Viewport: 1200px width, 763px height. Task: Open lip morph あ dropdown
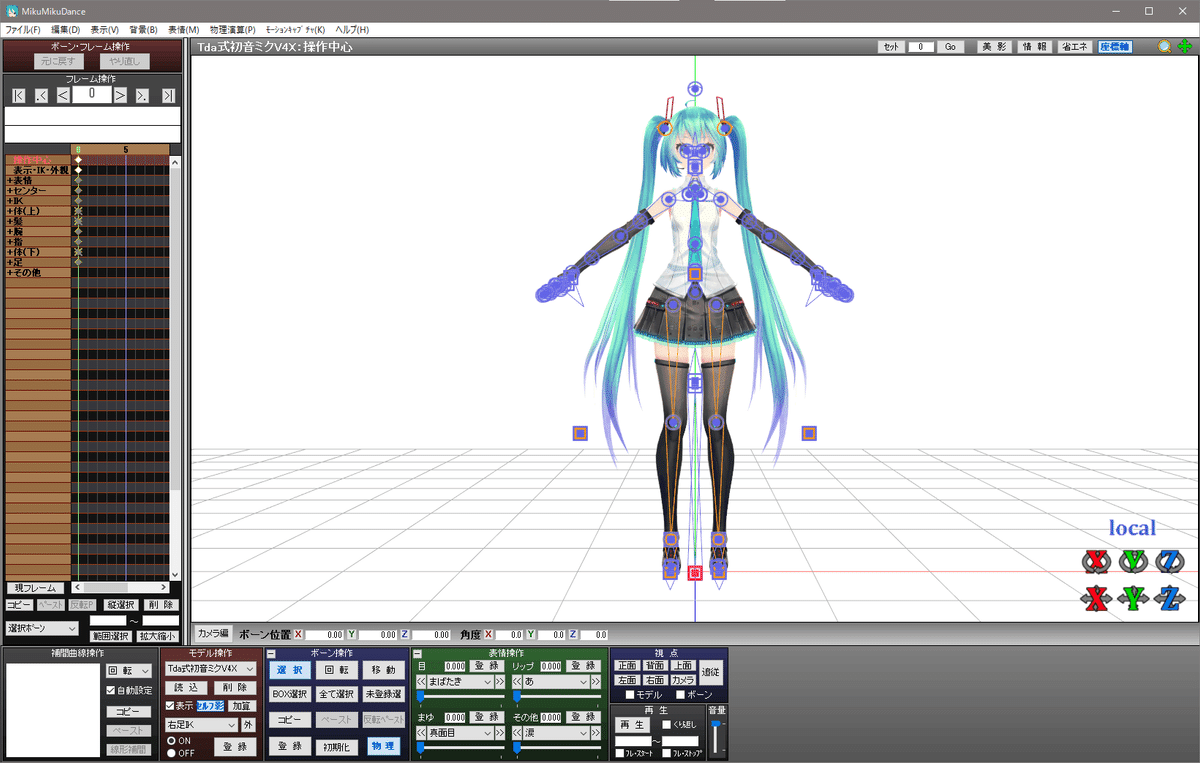point(556,681)
